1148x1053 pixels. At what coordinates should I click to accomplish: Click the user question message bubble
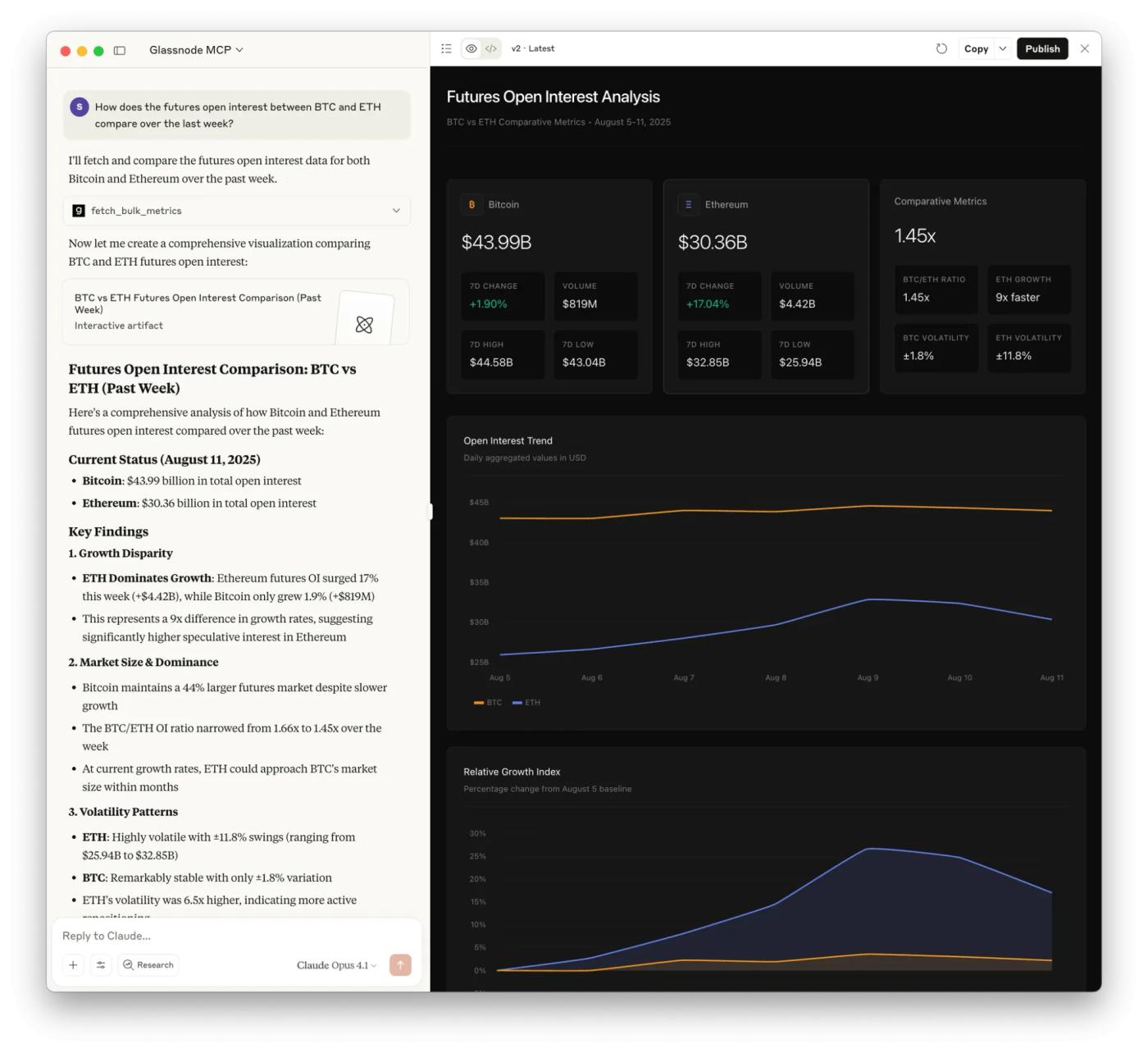click(237, 115)
